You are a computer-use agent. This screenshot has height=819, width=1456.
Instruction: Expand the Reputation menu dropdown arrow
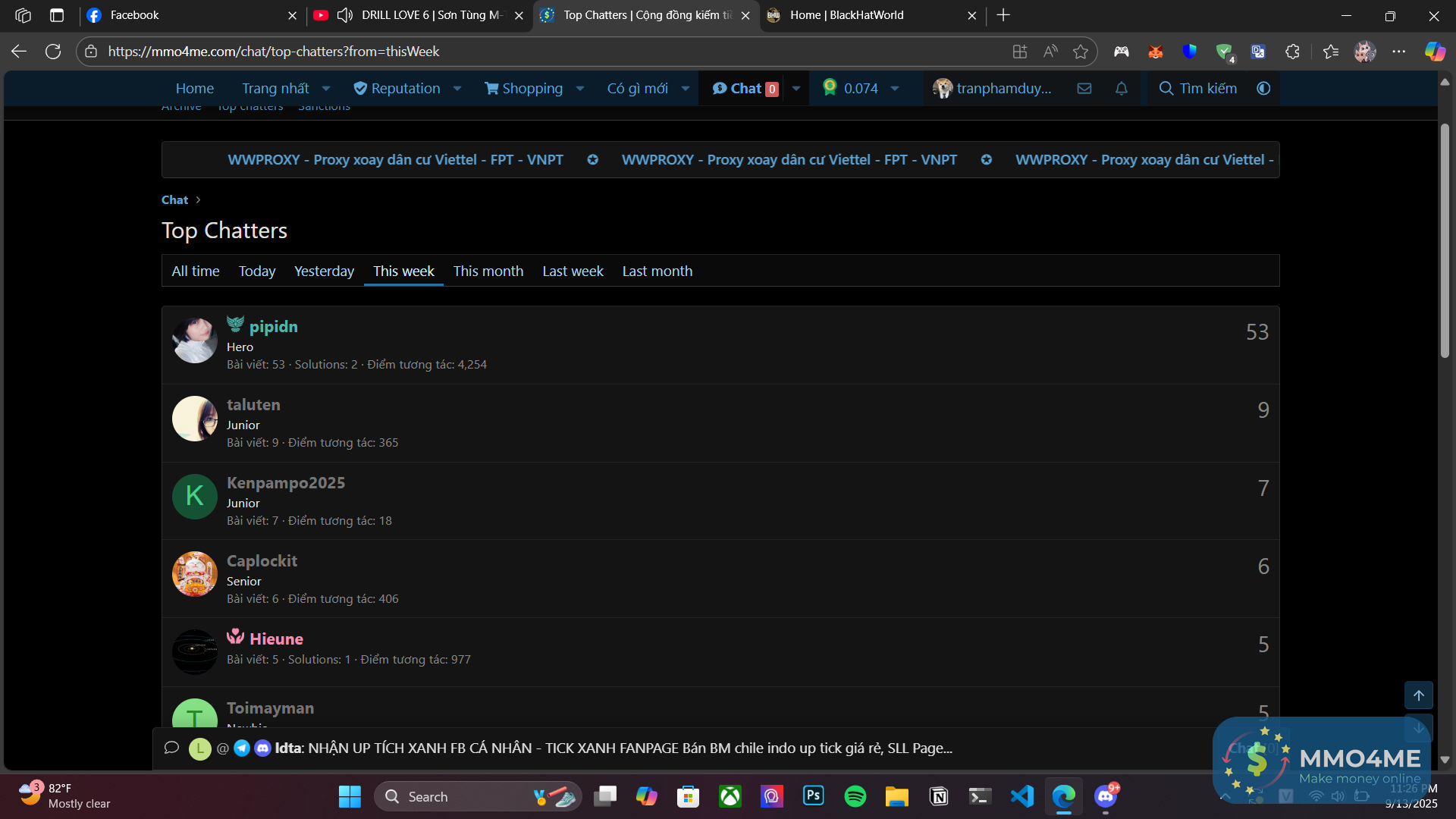(x=457, y=89)
